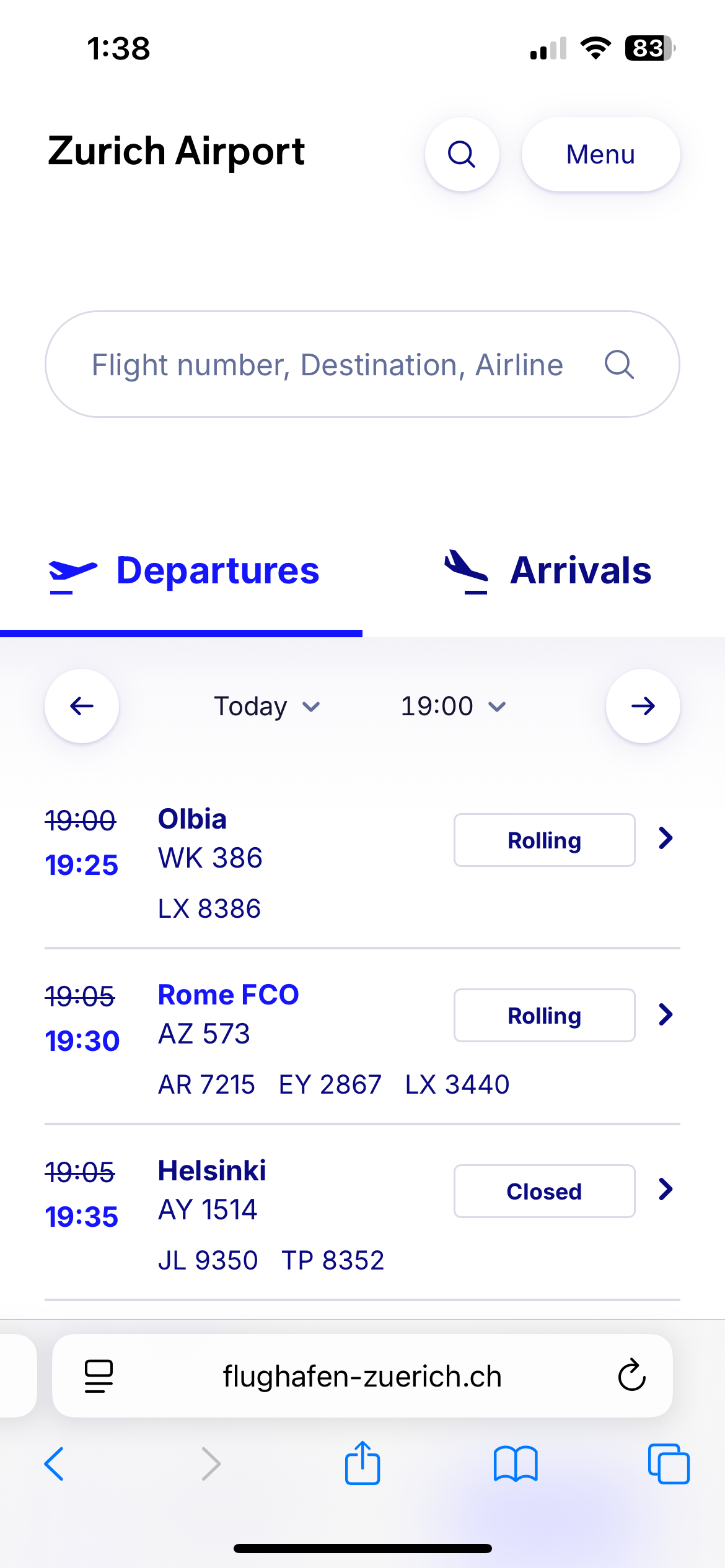Viewport: 725px width, 1568px height.
Task: Open the 19:00 time dropdown
Action: [x=453, y=706]
